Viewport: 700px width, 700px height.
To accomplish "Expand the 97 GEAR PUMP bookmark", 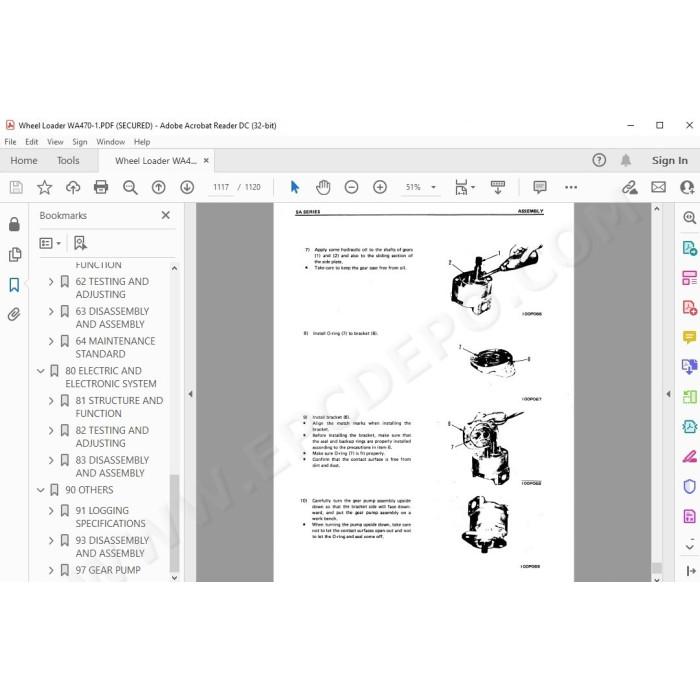I will [51, 571].
